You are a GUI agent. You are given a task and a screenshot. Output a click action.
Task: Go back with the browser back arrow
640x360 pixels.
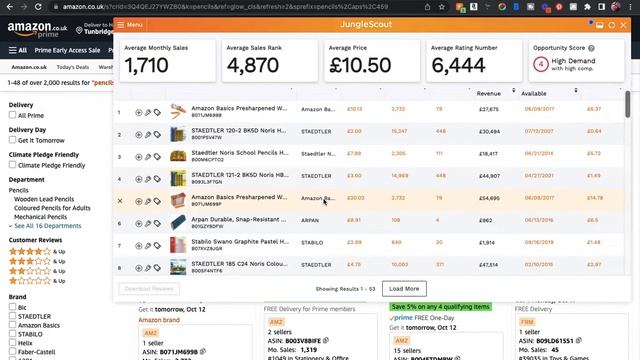click(x=9, y=7)
